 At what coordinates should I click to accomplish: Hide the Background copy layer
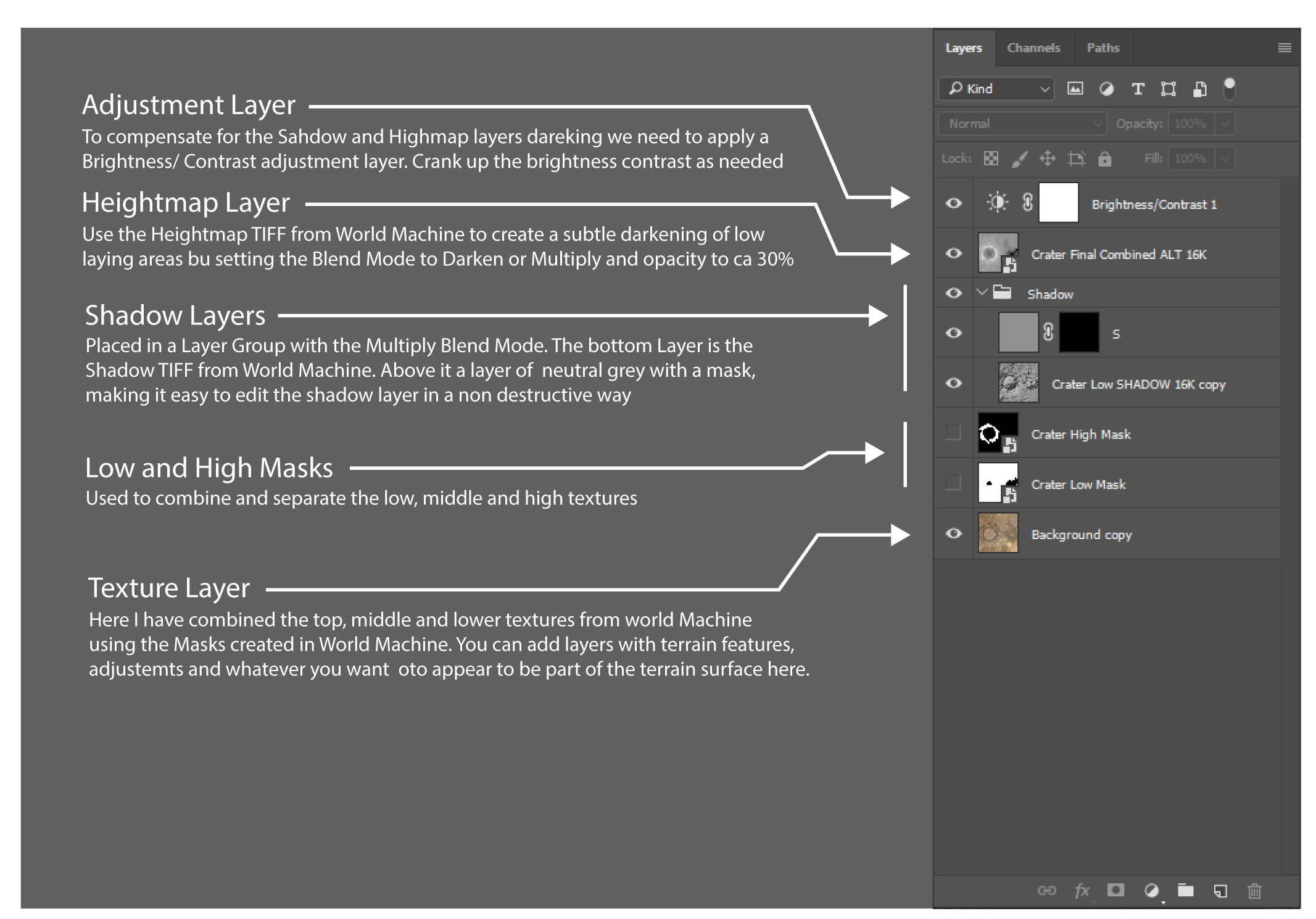click(x=953, y=533)
